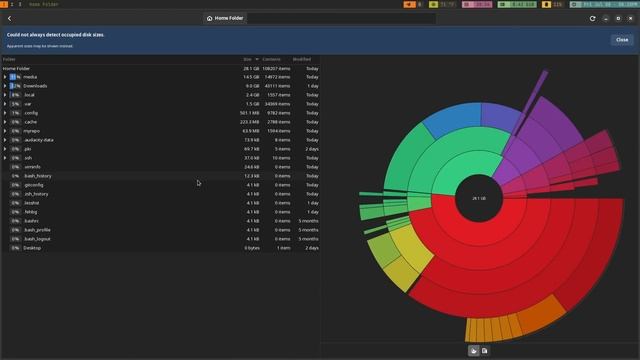
Task: Select the .bash_logout file row
Action: 160,238
